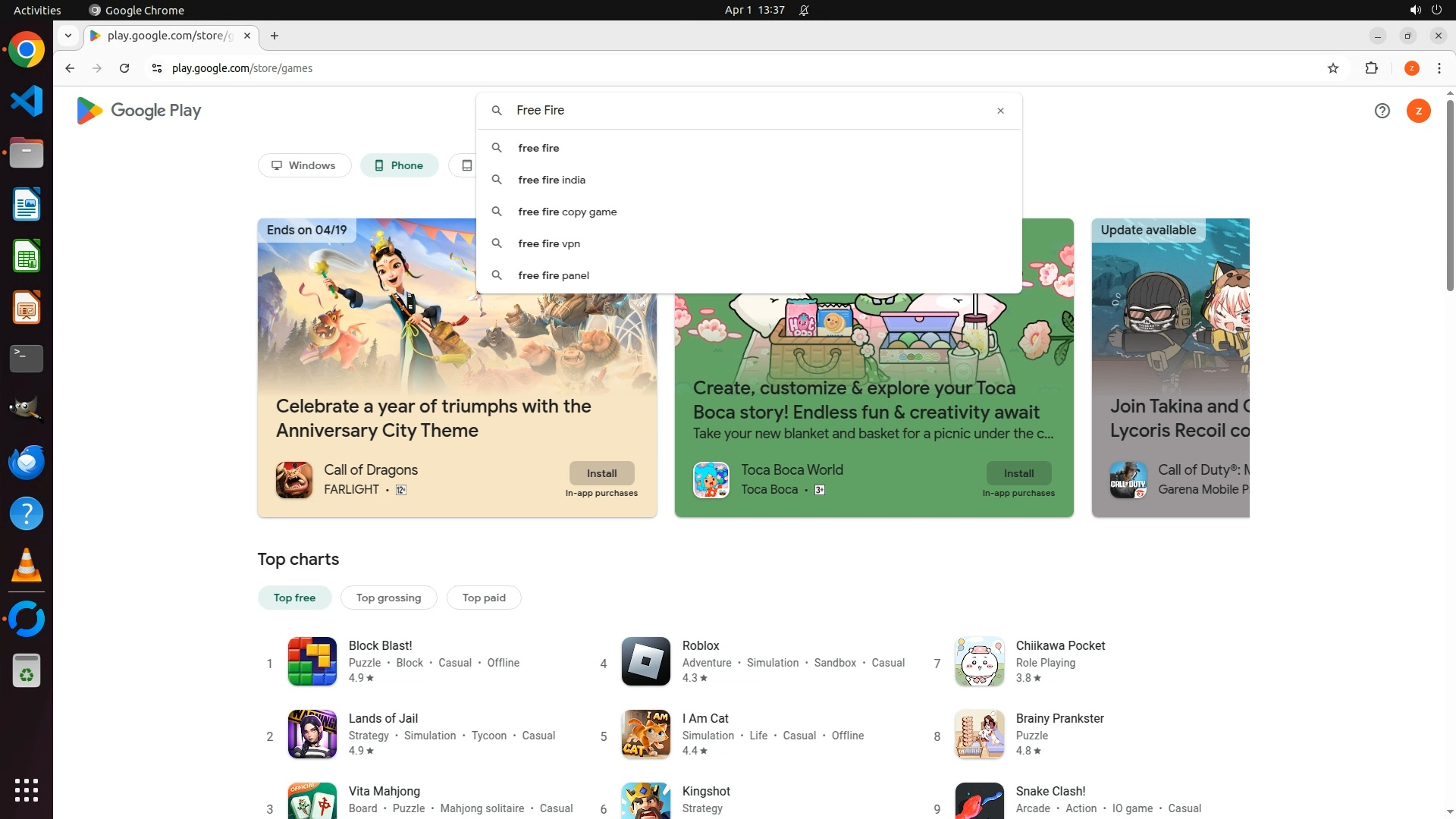The height and width of the screenshot is (819, 1456).
Task: Select the Phone device filter chip
Action: click(x=399, y=165)
